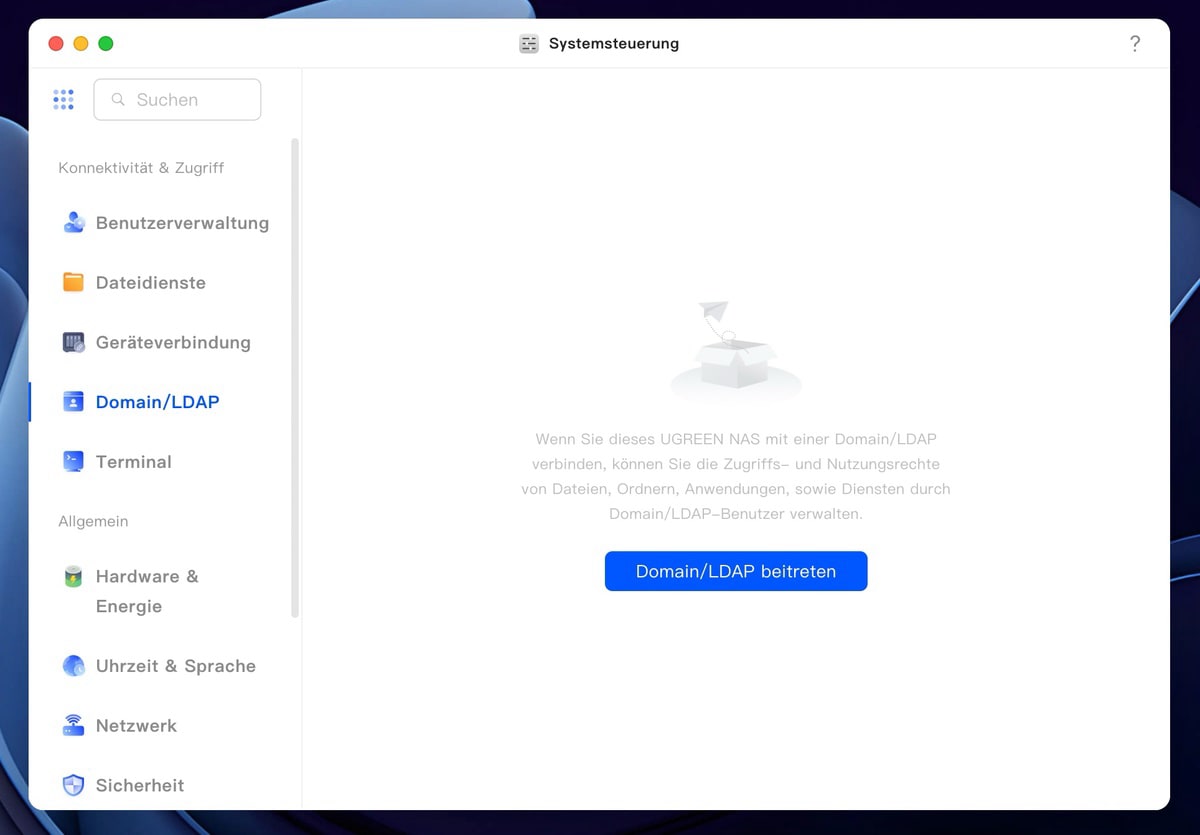Open the Terminal settings entry
This screenshot has height=835, width=1200.
133,461
